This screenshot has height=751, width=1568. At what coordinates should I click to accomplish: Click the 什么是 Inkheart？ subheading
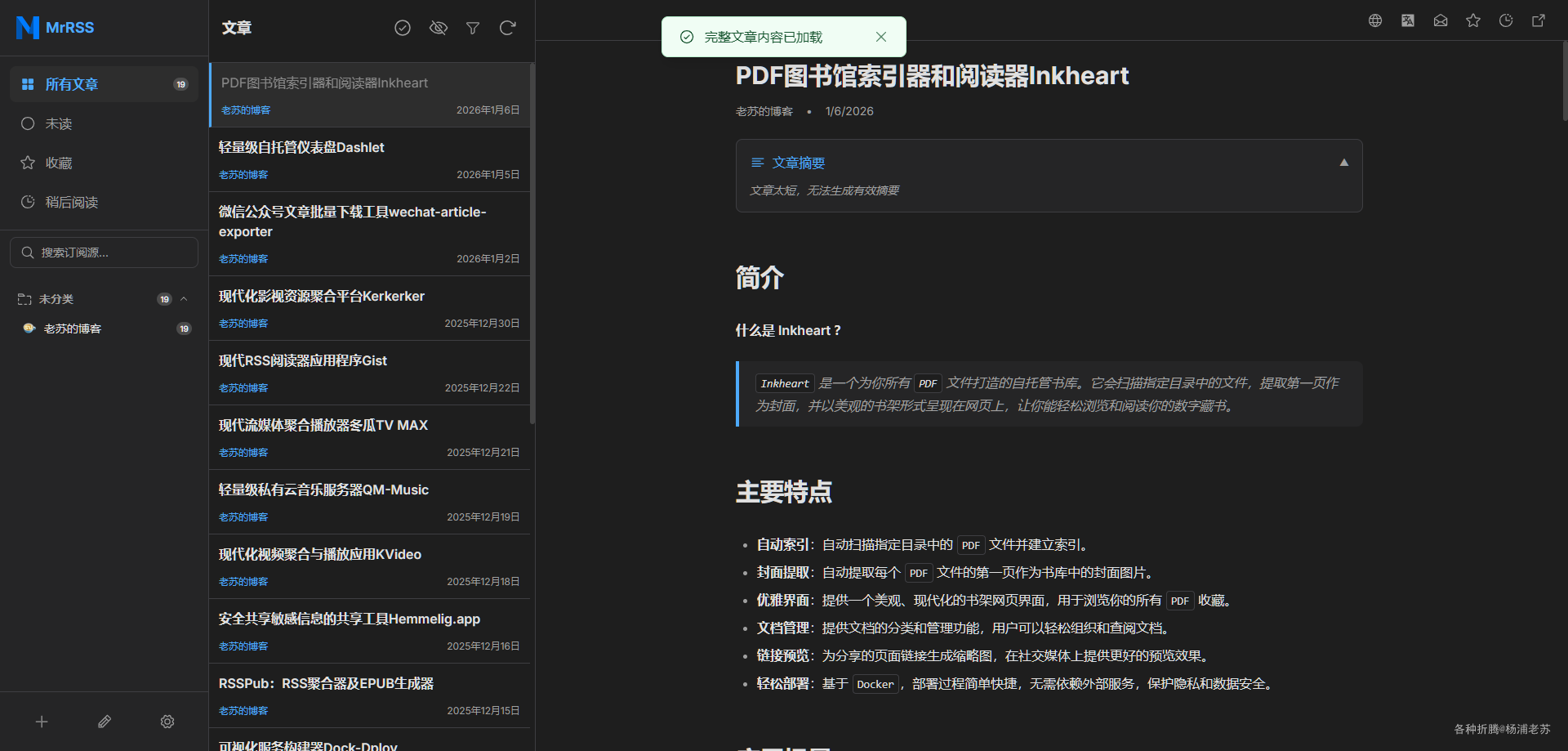click(788, 330)
